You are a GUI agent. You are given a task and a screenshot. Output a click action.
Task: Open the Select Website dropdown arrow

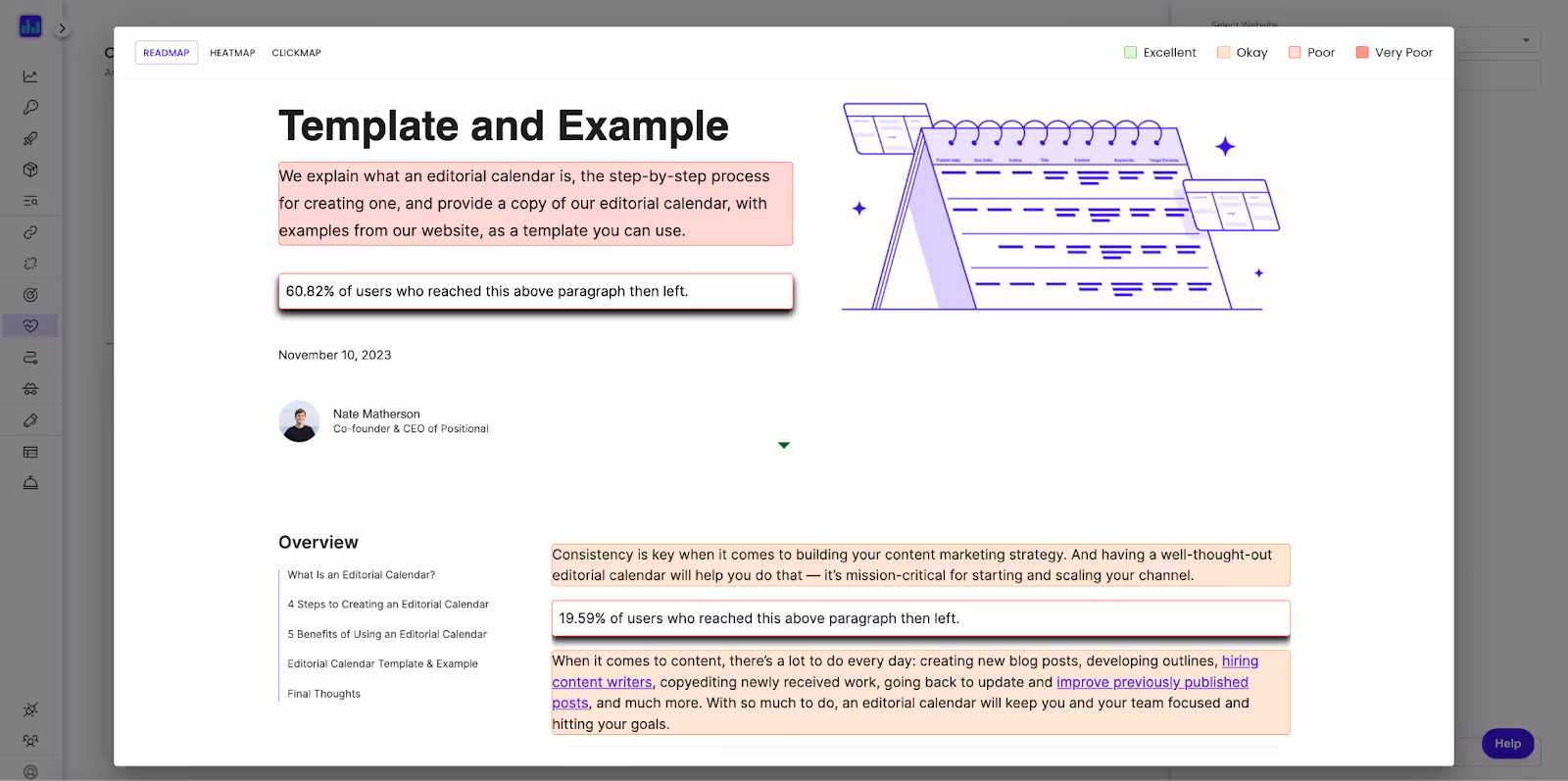(1526, 40)
